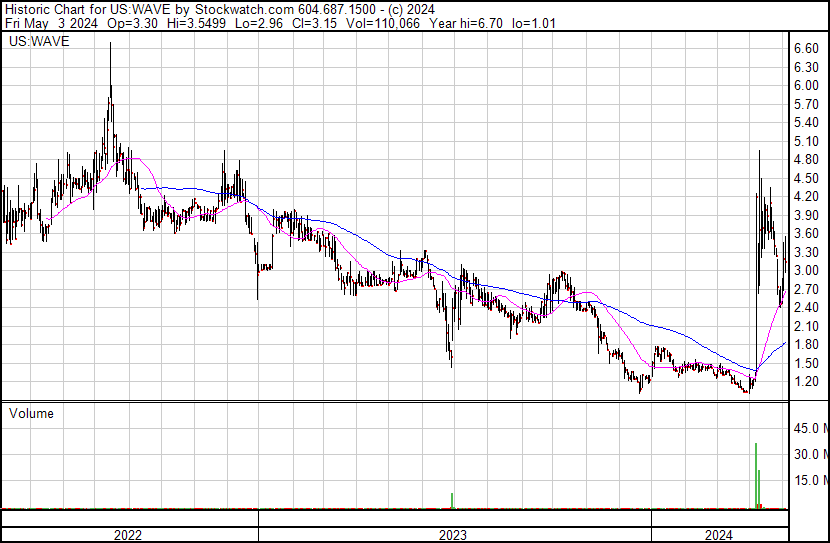The image size is (830, 543).
Task: Click the 1.20 price axis label
Action: (806, 382)
